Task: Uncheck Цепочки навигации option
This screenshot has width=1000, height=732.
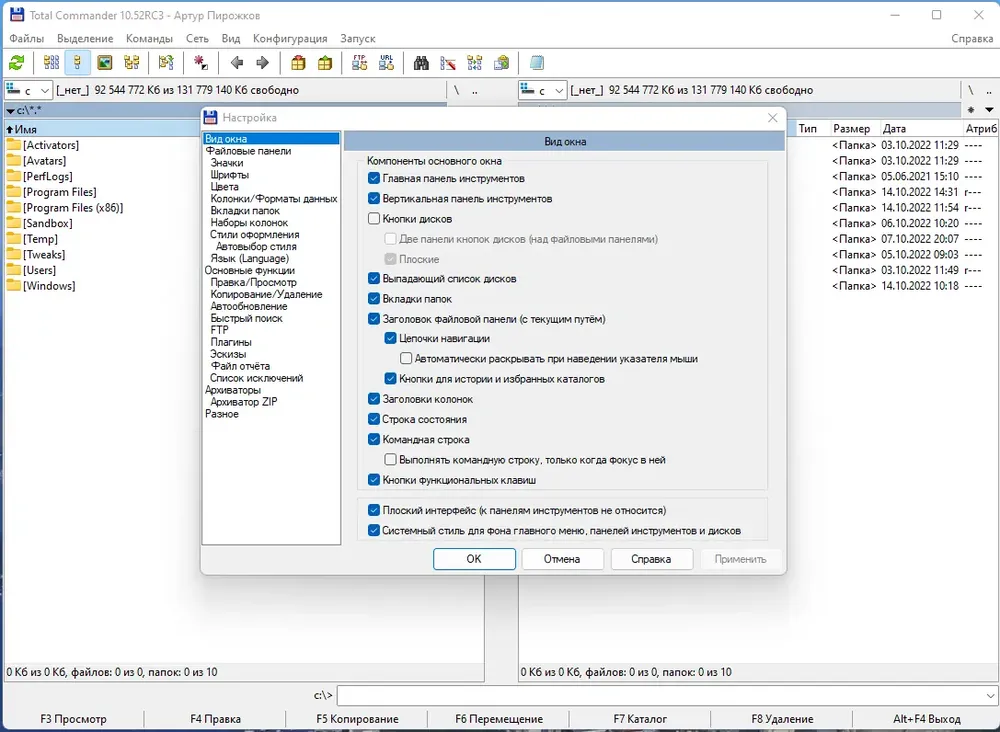Action: (x=390, y=339)
